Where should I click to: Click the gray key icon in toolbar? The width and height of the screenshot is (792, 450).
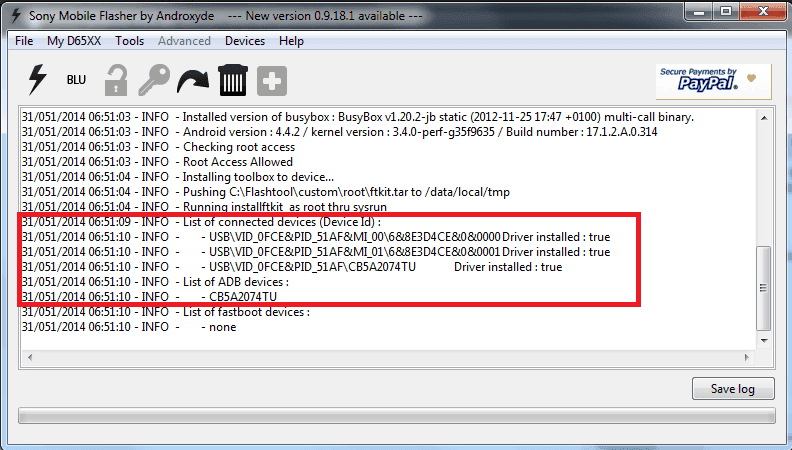pyautogui.click(x=154, y=80)
